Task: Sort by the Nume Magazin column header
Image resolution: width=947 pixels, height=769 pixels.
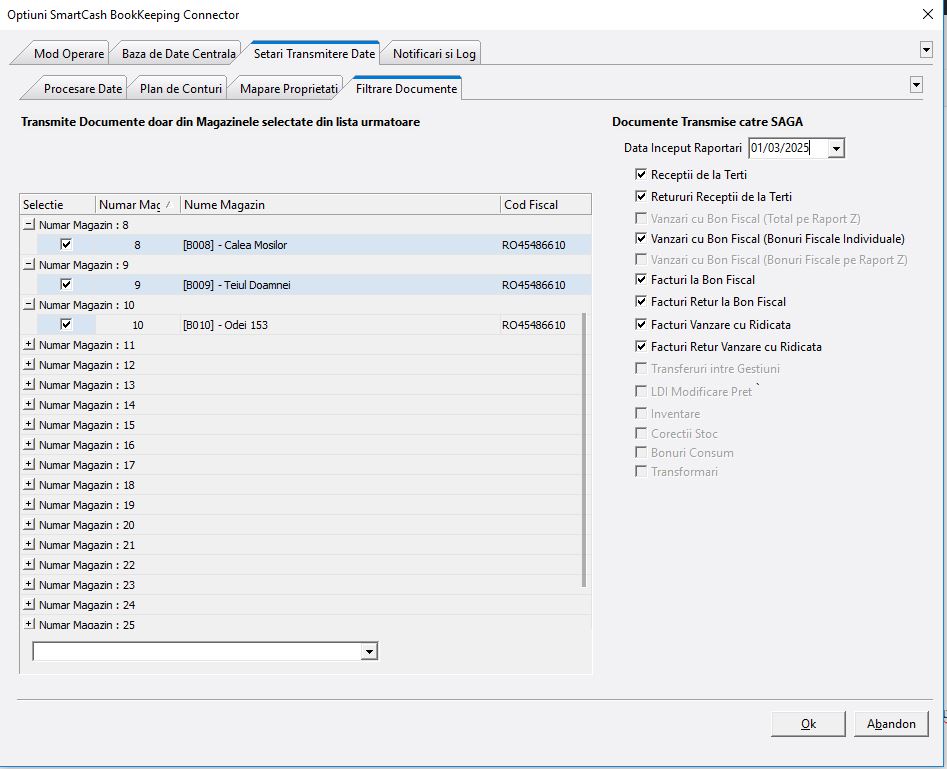Action: click(340, 205)
